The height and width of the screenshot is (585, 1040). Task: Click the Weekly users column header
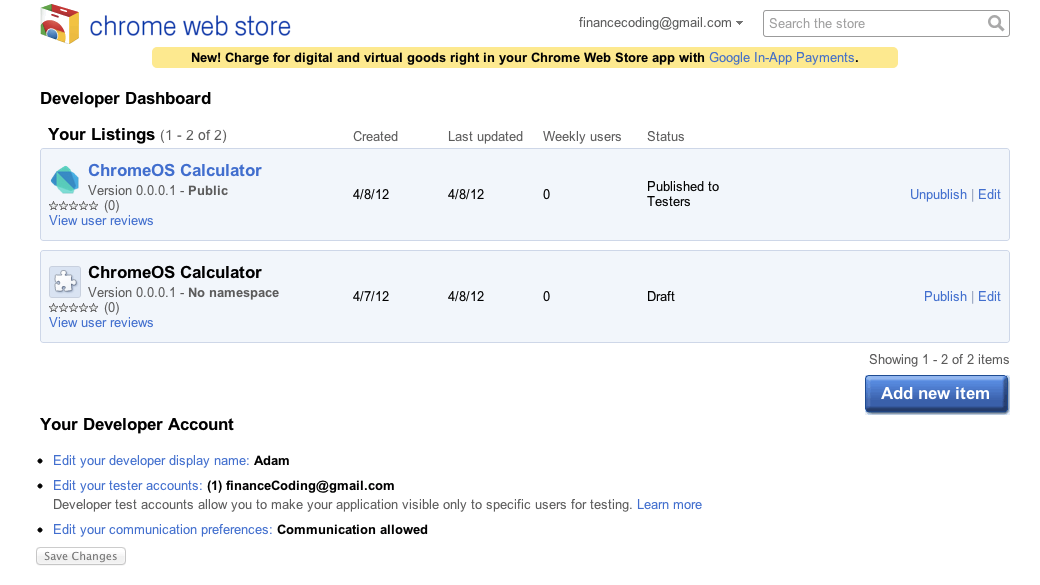pyautogui.click(x=582, y=137)
